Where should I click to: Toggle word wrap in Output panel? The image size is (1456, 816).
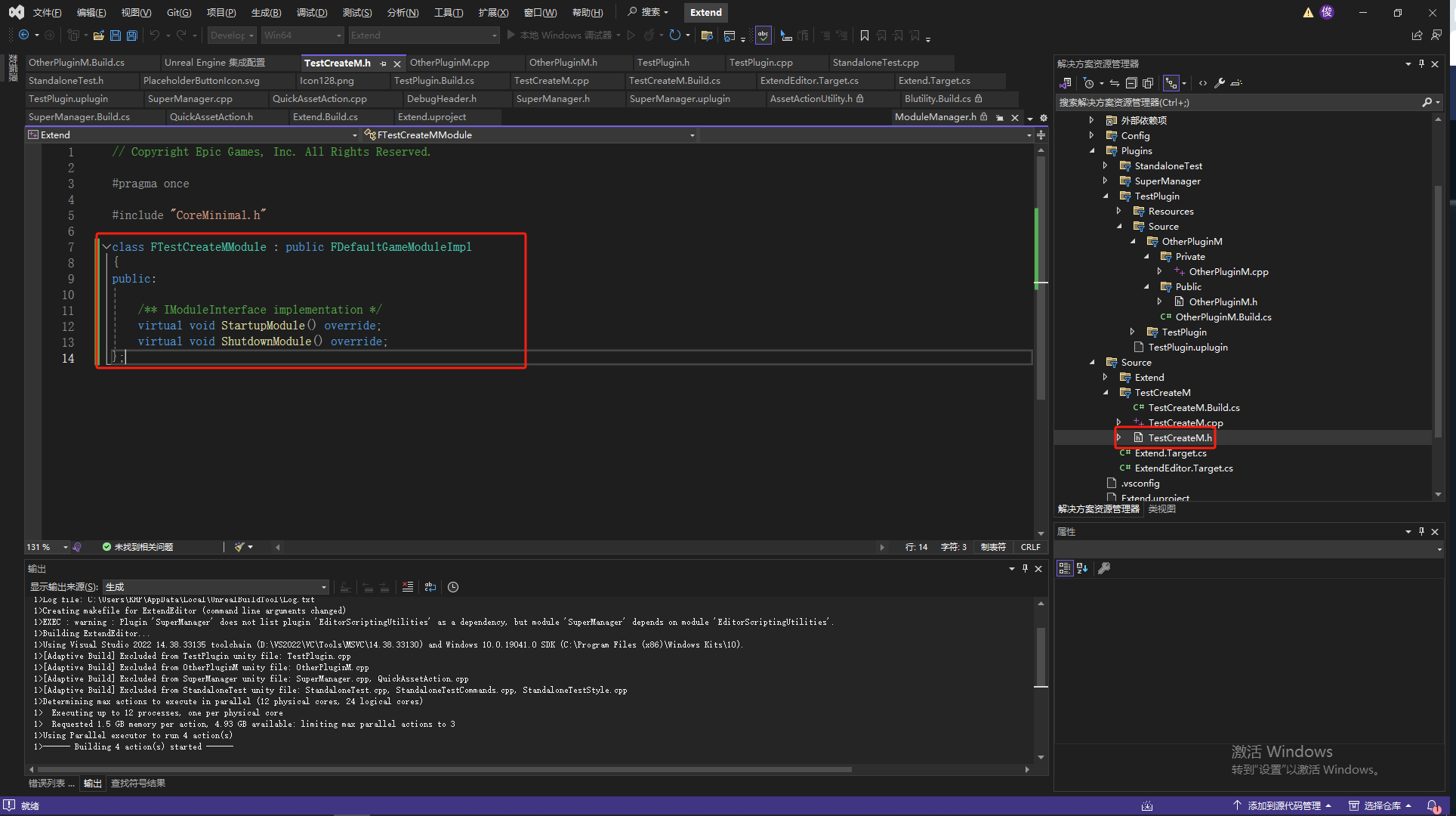(x=430, y=587)
